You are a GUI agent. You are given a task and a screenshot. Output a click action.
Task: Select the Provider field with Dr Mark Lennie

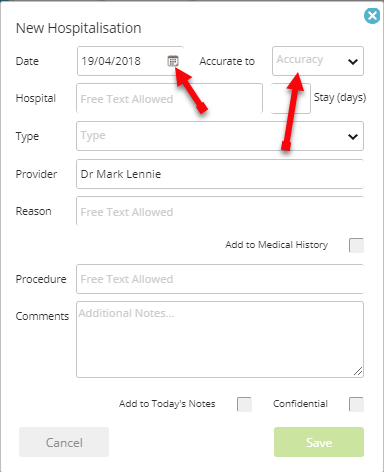(x=220, y=174)
